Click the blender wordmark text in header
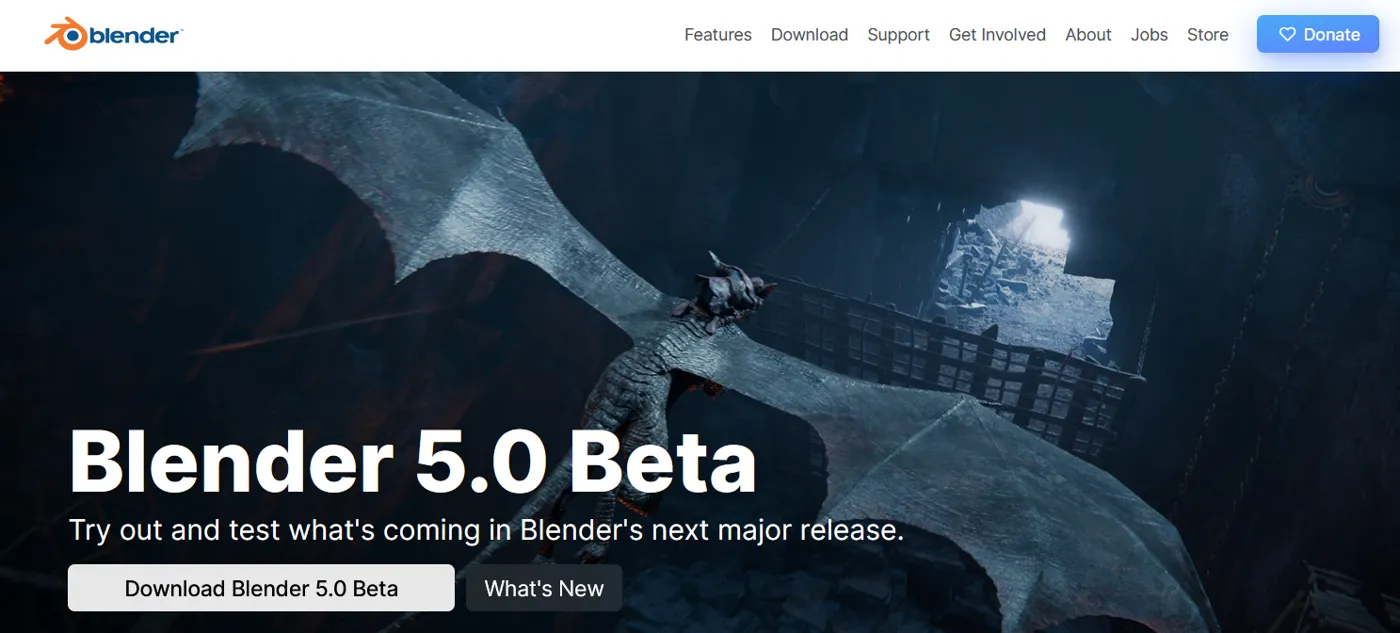 (135, 35)
